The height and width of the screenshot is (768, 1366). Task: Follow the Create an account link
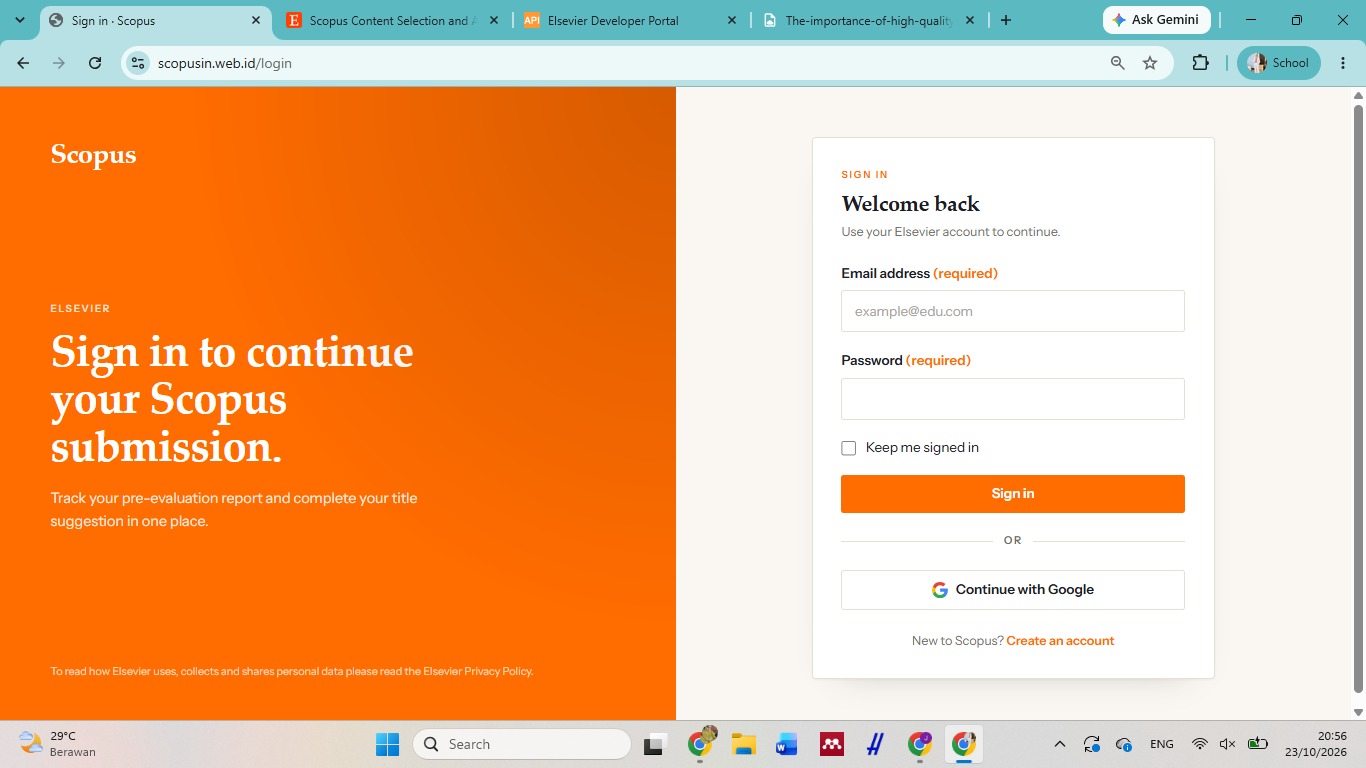pos(1060,641)
